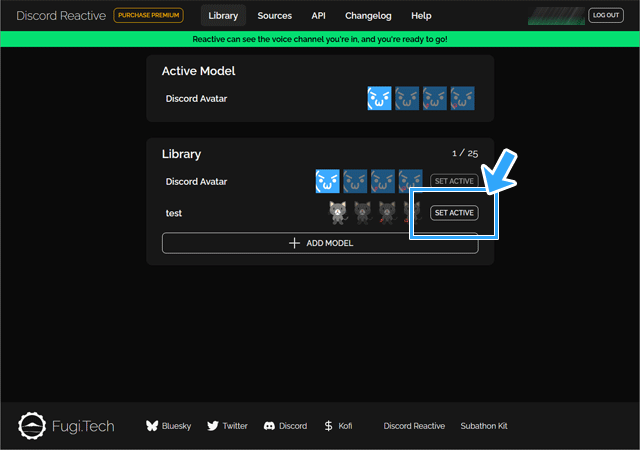Screen dimensions: 640x450
Task: Click the Fugi.Tech gear logo
Action: pyautogui.click(x=34, y=426)
